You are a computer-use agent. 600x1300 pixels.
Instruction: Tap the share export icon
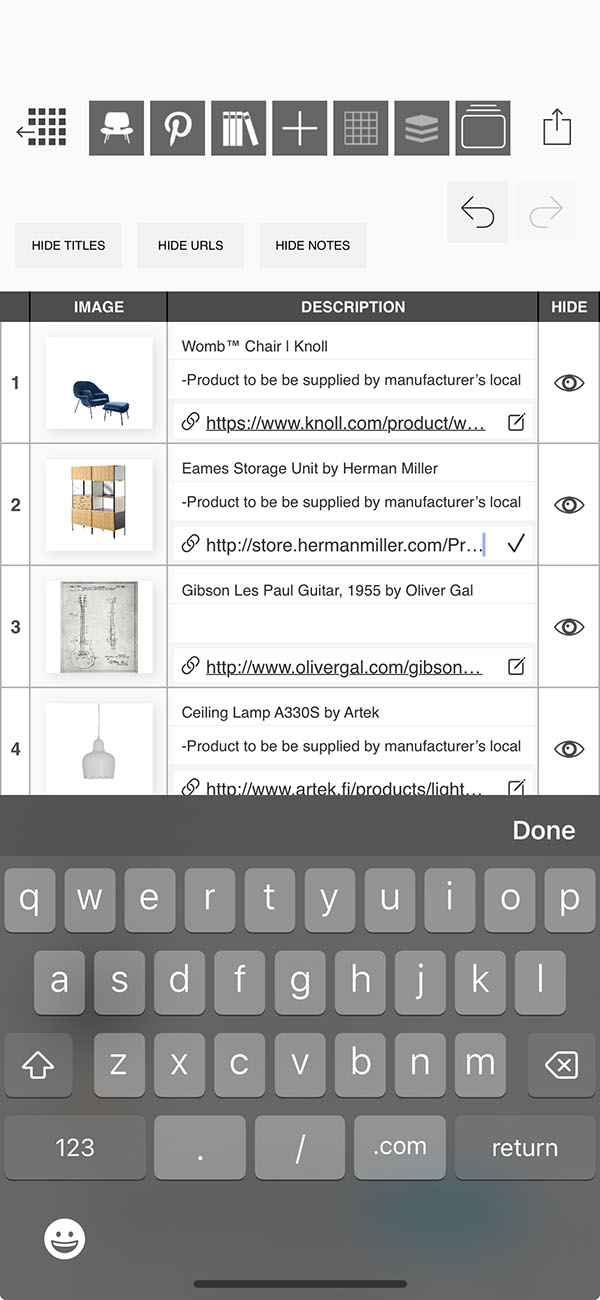point(557,128)
